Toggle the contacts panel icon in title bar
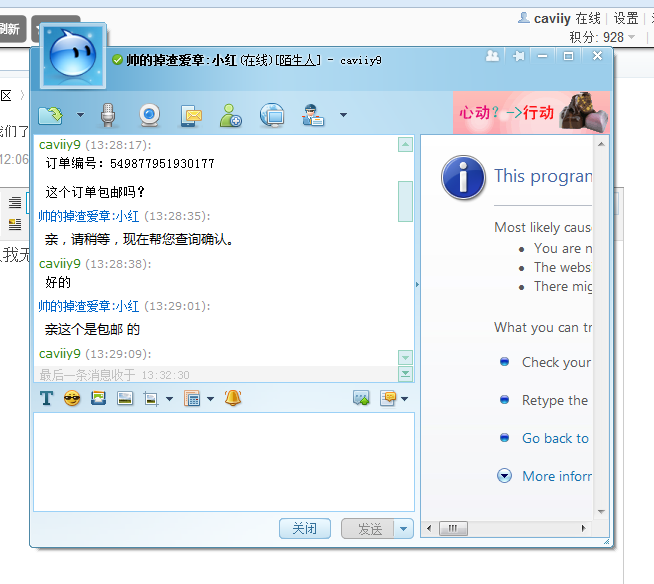The height and width of the screenshot is (584, 654). coord(492,57)
